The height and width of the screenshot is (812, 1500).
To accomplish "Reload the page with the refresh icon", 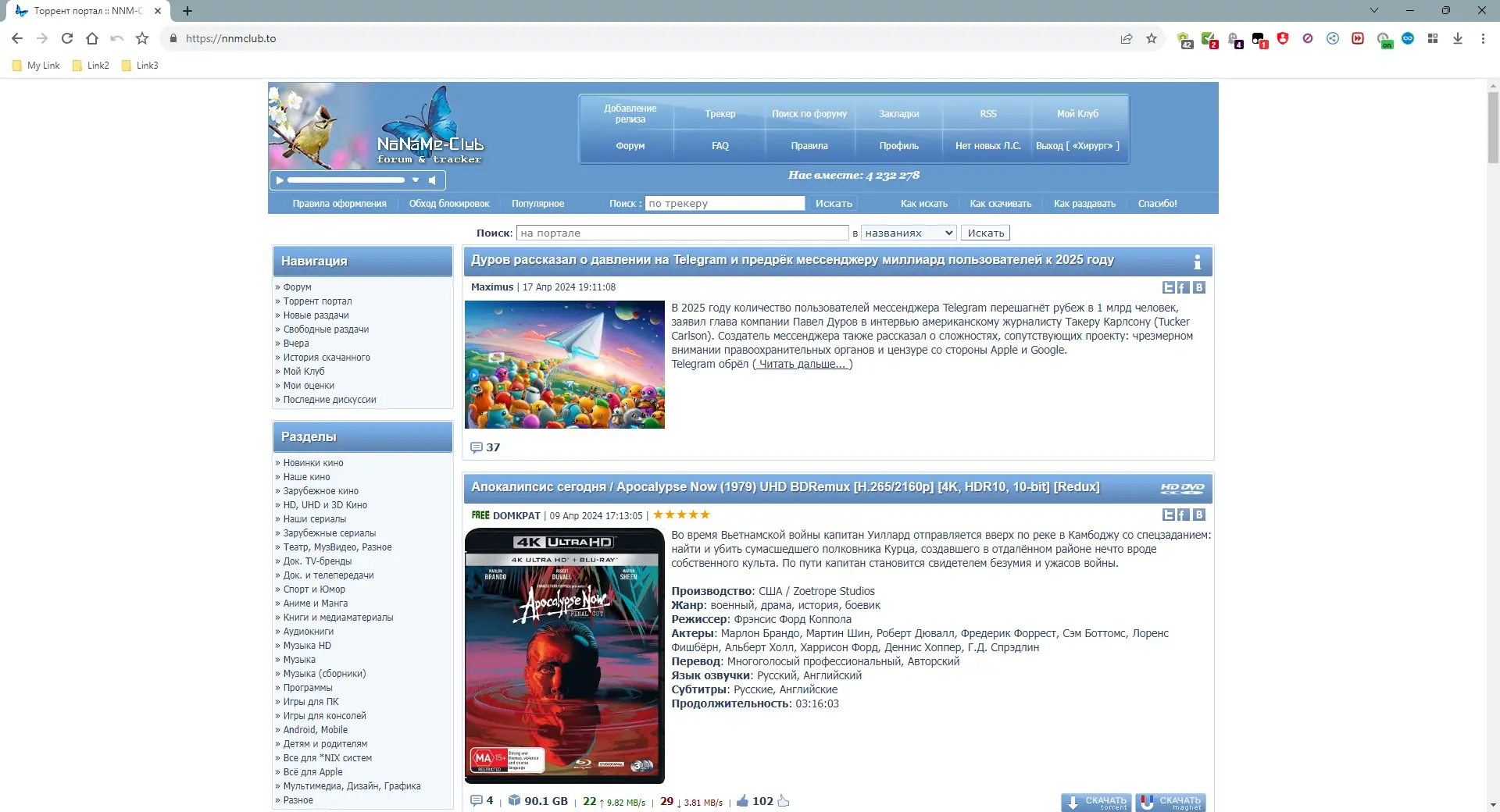I will pyautogui.click(x=67, y=38).
